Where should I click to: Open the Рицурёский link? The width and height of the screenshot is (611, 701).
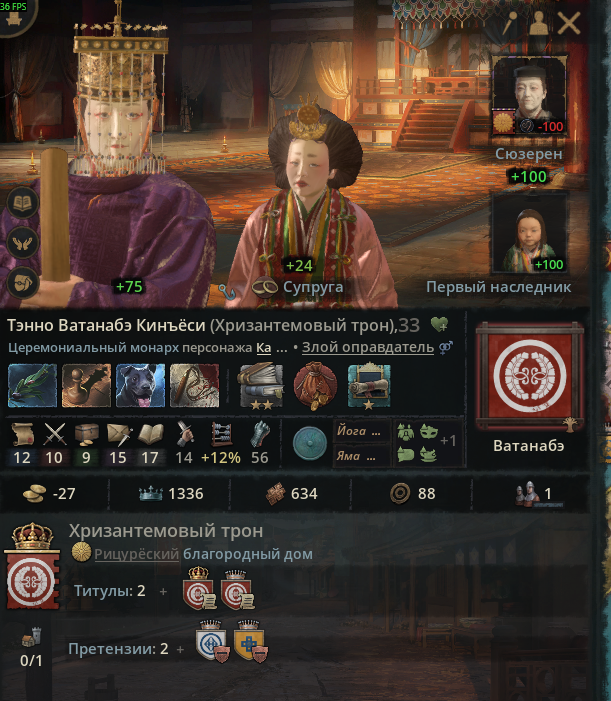(x=136, y=554)
